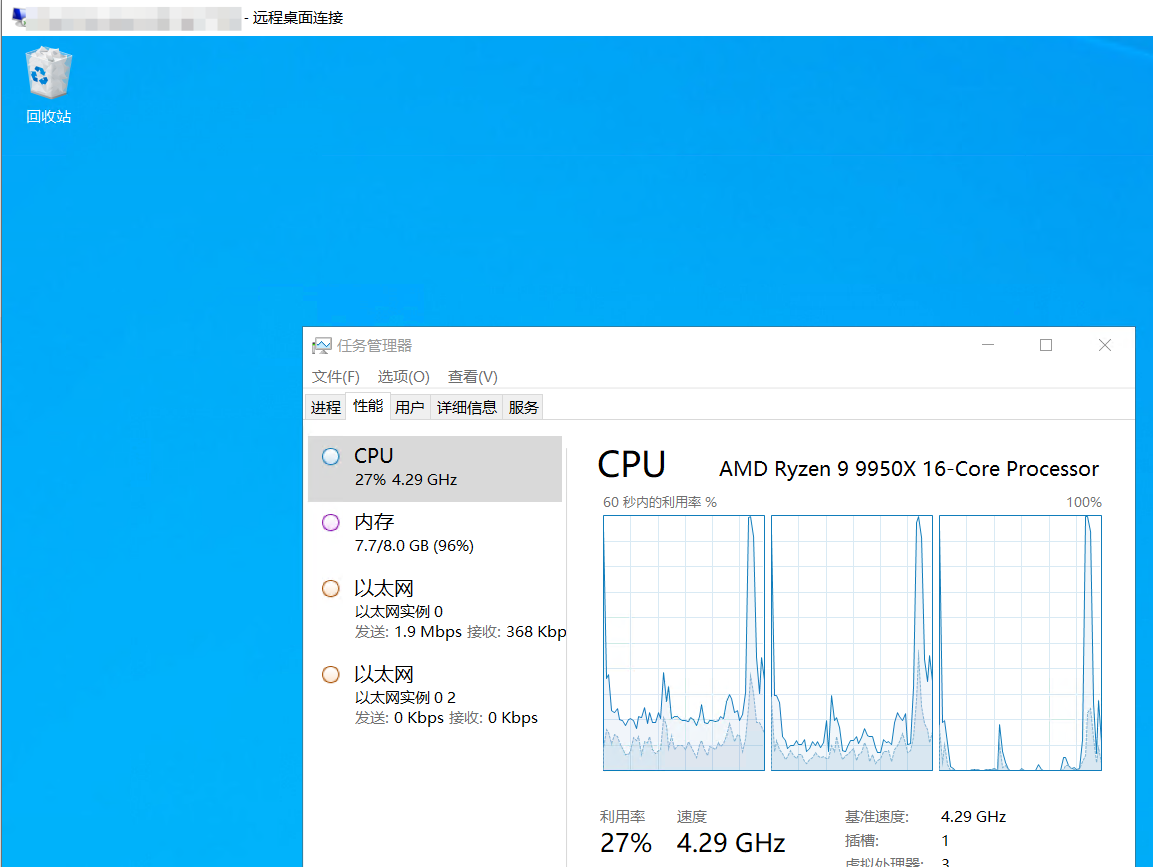This screenshot has width=1153, height=867.
Task: Switch to the 用户 tab
Action: (409, 407)
